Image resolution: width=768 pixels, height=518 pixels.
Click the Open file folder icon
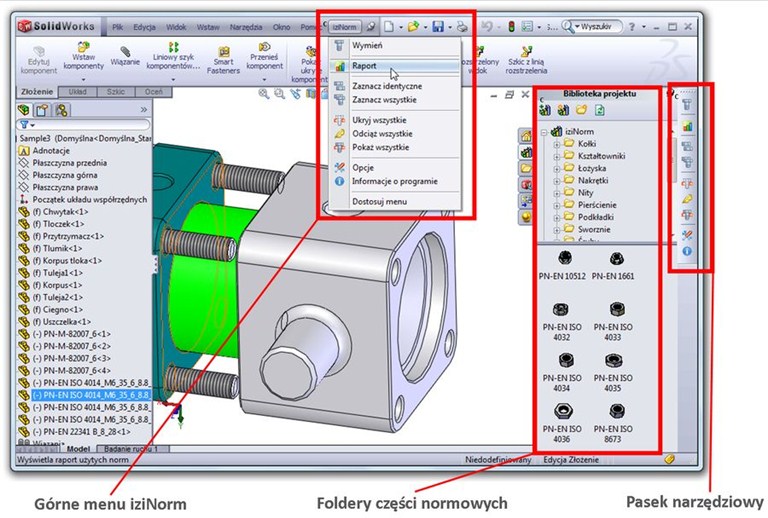pyautogui.click(x=413, y=26)
